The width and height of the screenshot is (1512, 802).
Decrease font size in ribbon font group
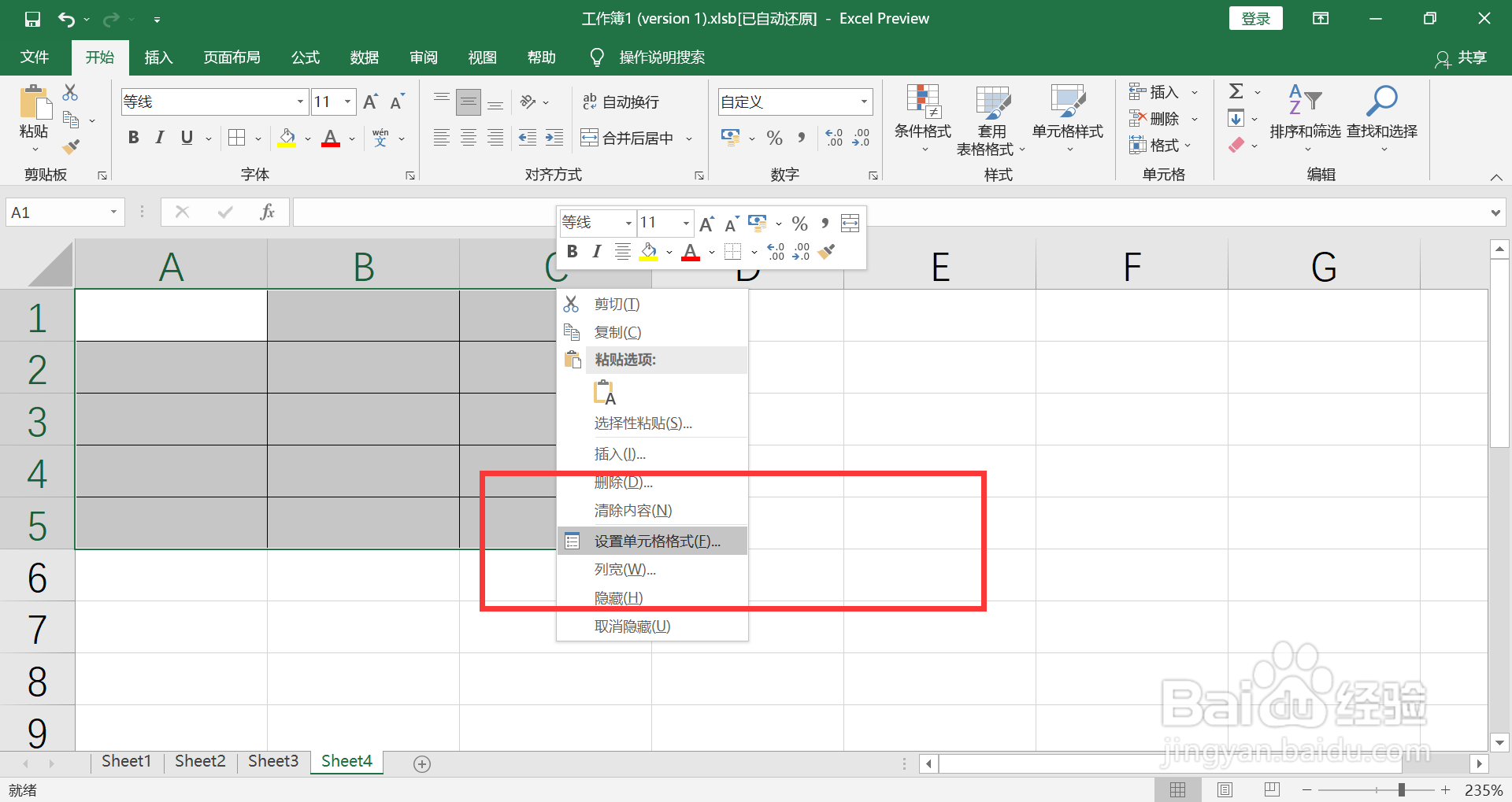(x=397, y=102)
